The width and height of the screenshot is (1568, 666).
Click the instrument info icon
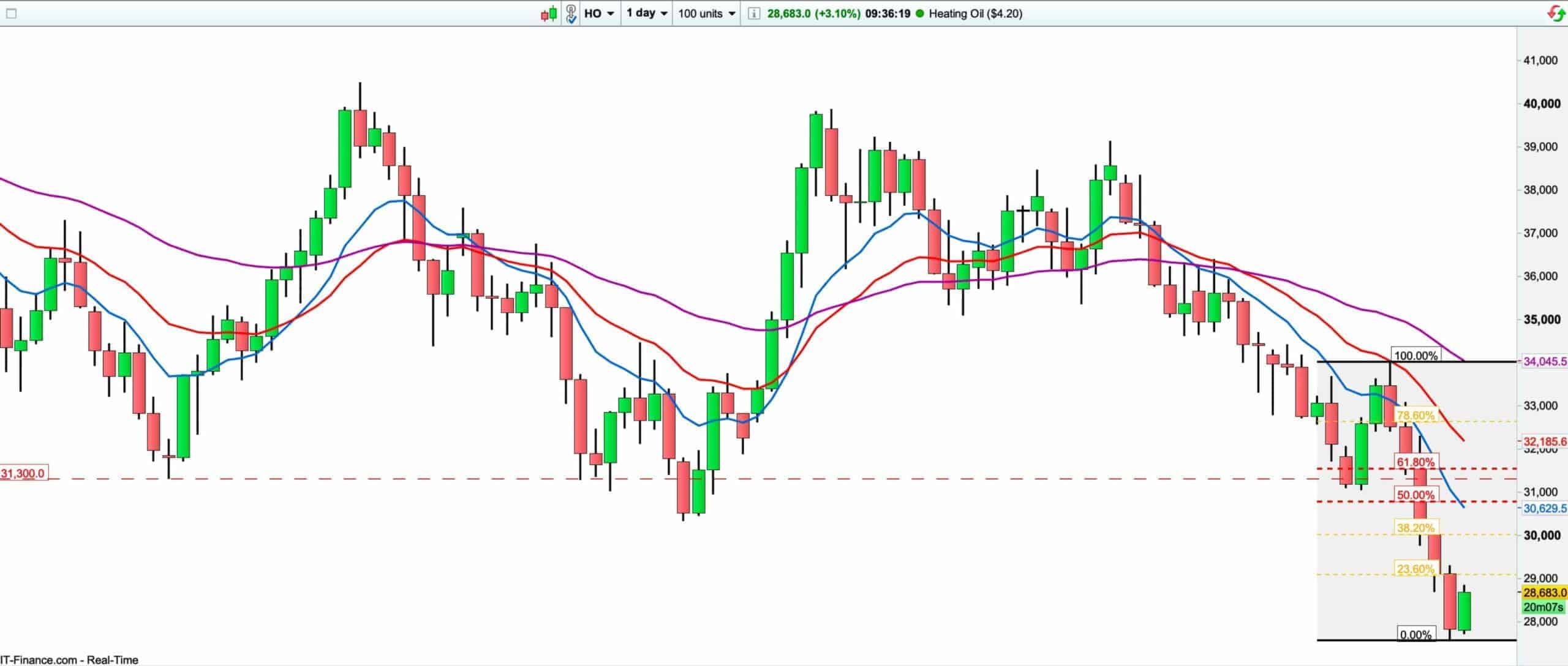click(754, 13)
